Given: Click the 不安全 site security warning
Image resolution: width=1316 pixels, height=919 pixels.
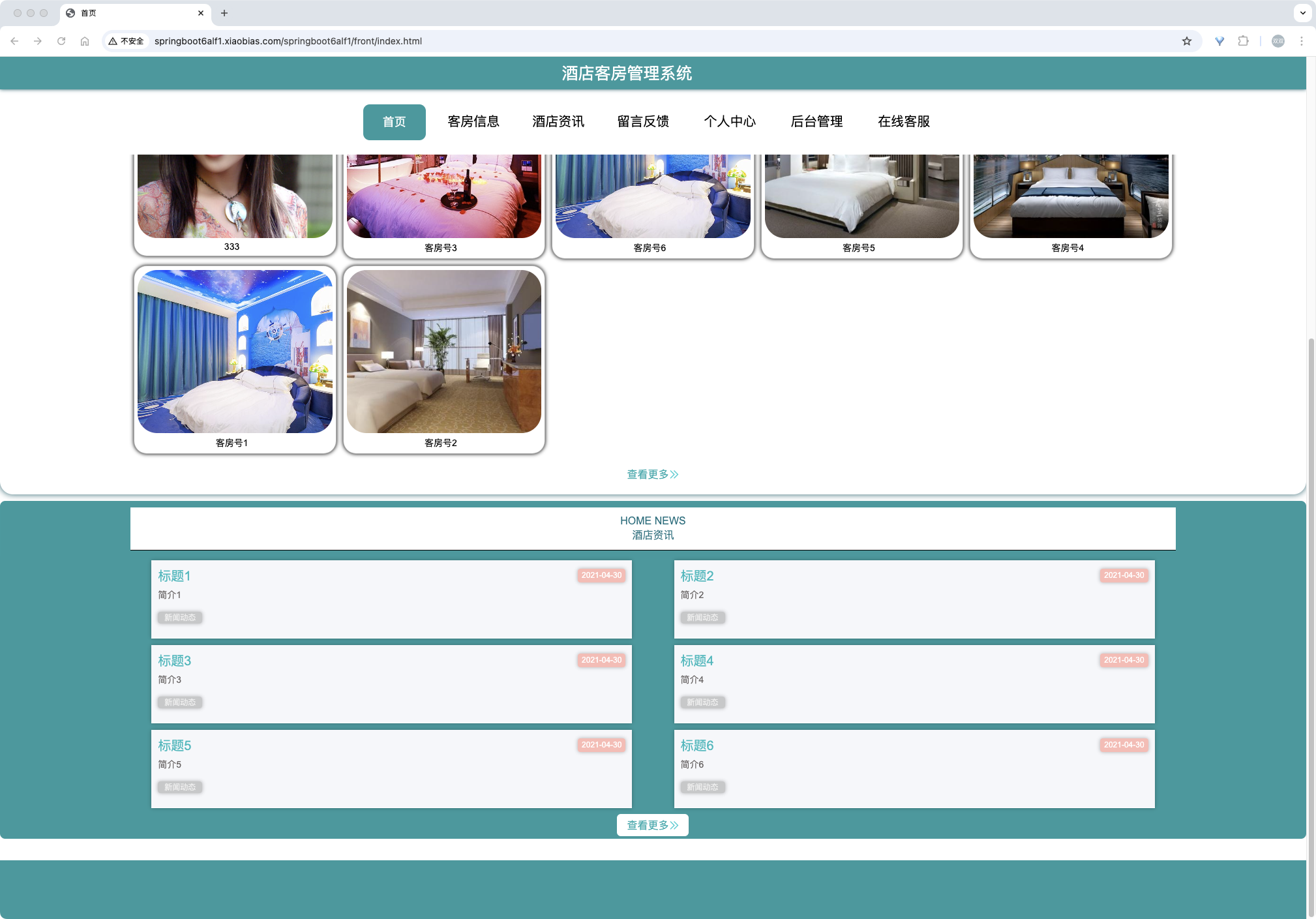Looking at the screenshot, I should pos(127,41).
